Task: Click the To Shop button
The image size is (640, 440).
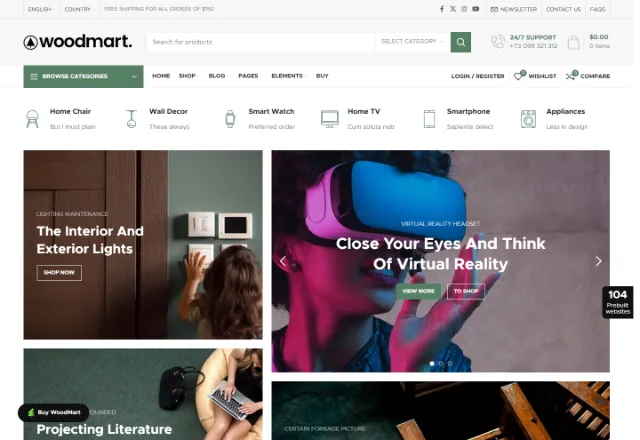Action: click(466, 291)
